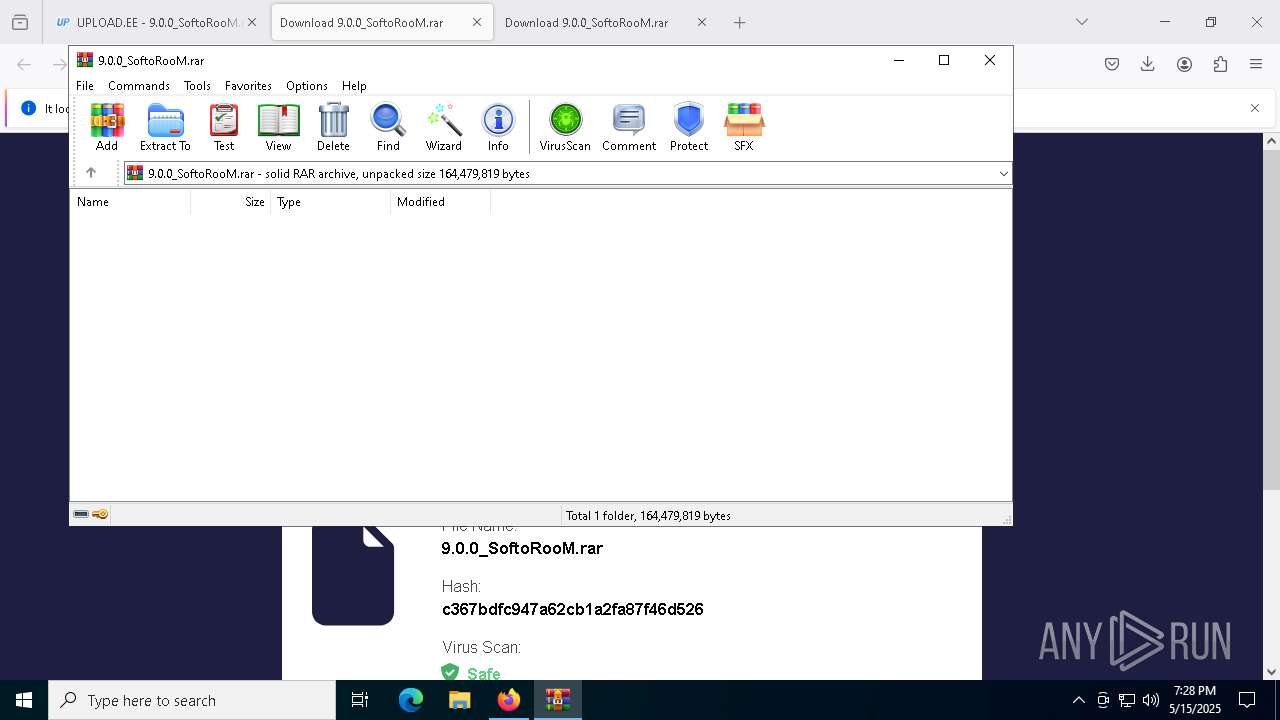Open the Action Center notifications
Viewport: 1280px width, 720px height.
coord(1247,700)
